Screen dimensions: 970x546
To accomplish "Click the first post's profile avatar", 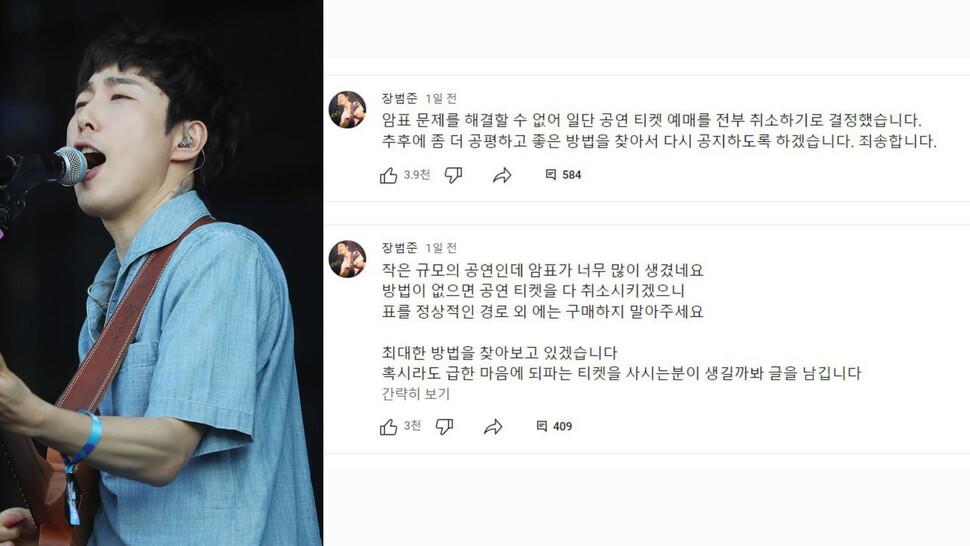I will tap(347, 109).
